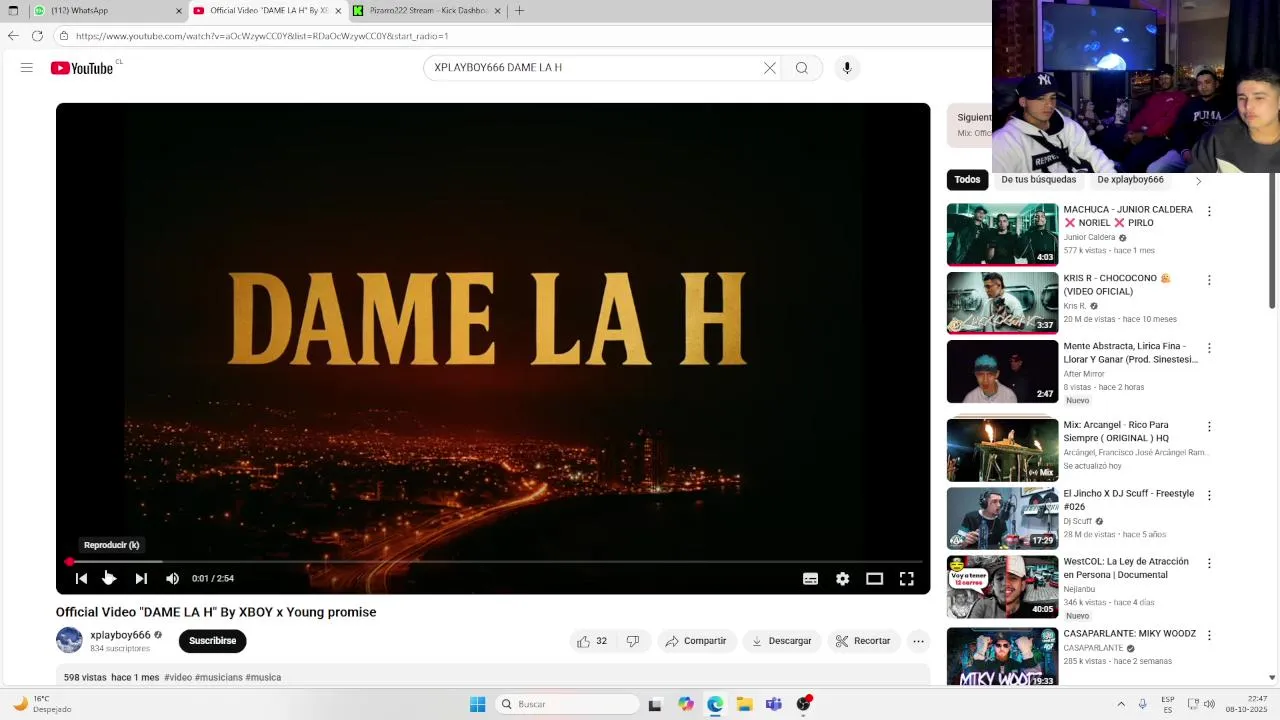1280x720 pixels.
Task: Open the Mix: Arcangel - Rico Para Siempre playlist
Action: tap(1002, 450)
